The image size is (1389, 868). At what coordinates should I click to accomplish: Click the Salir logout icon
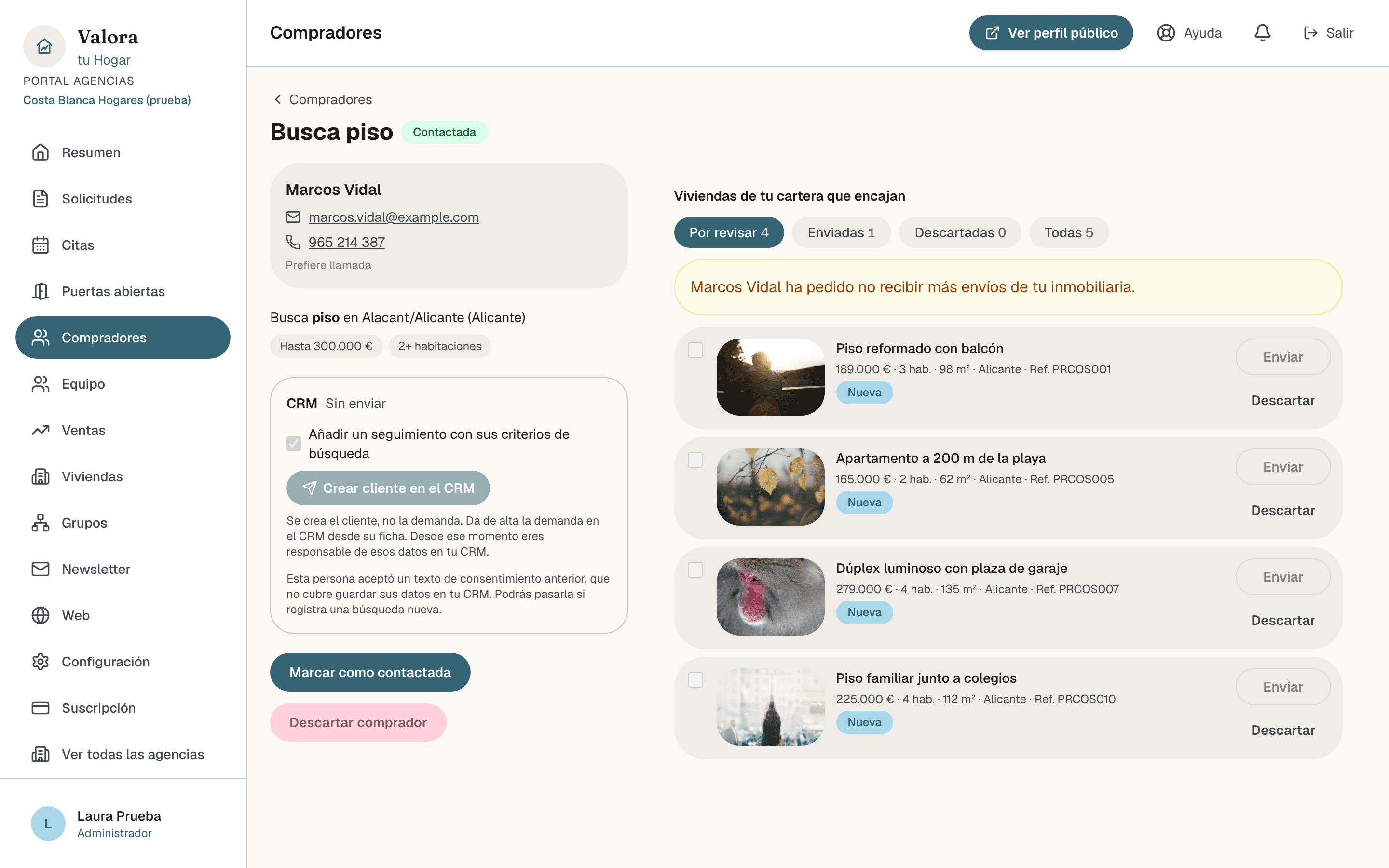1310,33
